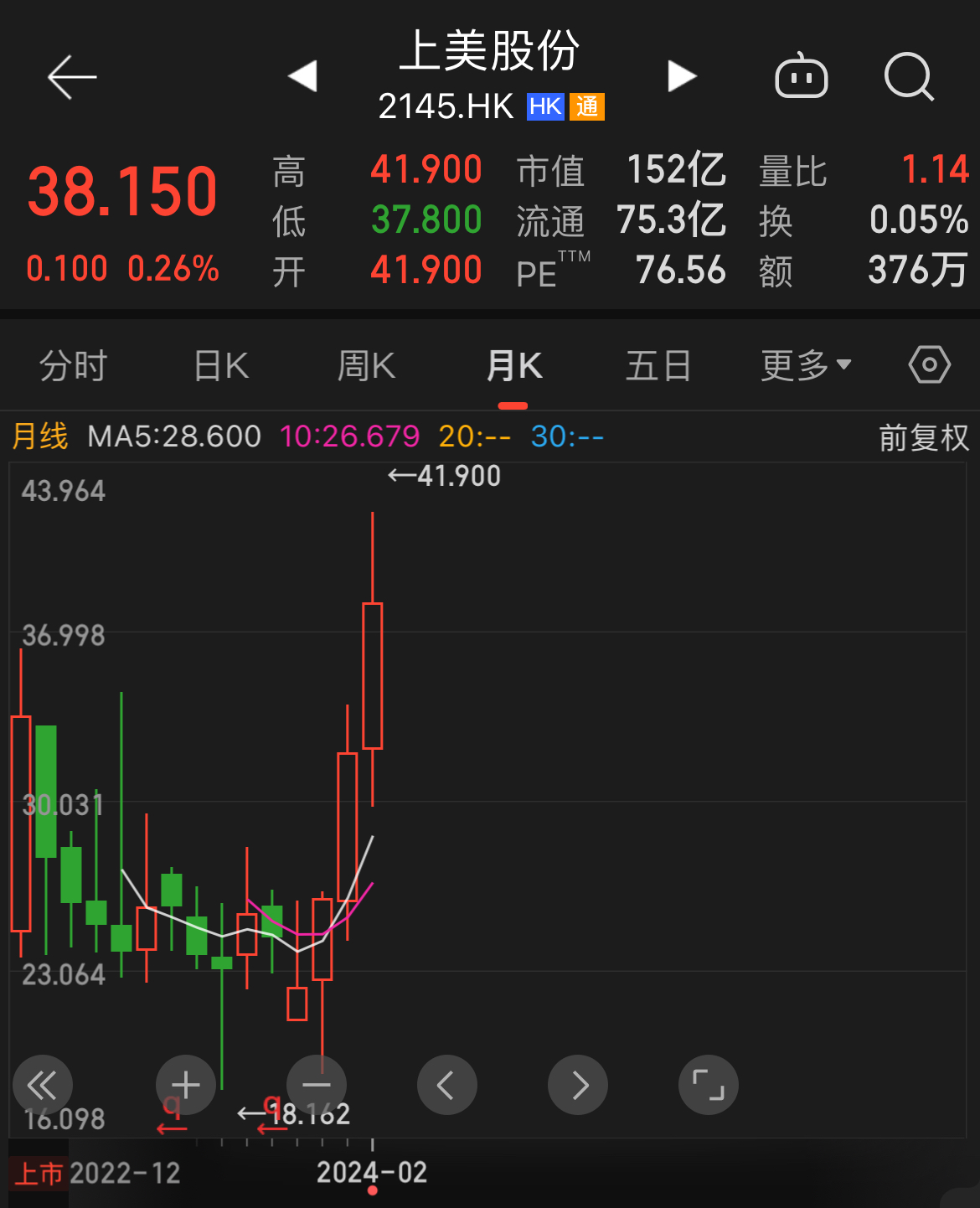Expand the 更多 dropdown

806,366
